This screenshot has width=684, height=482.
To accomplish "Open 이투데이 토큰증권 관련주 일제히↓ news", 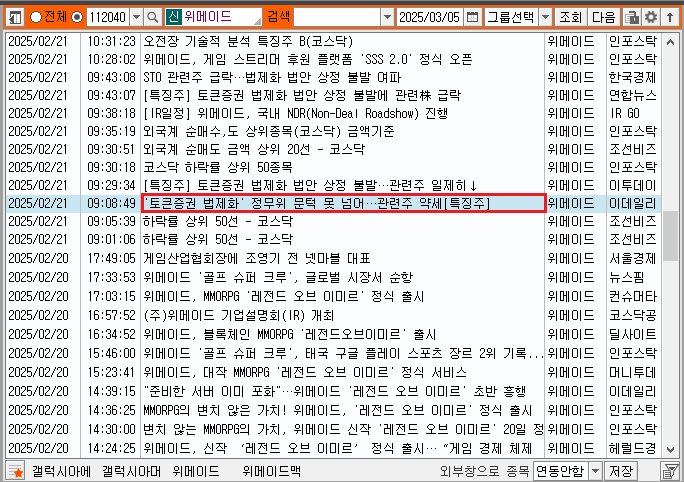I will [x=310, y=185].
